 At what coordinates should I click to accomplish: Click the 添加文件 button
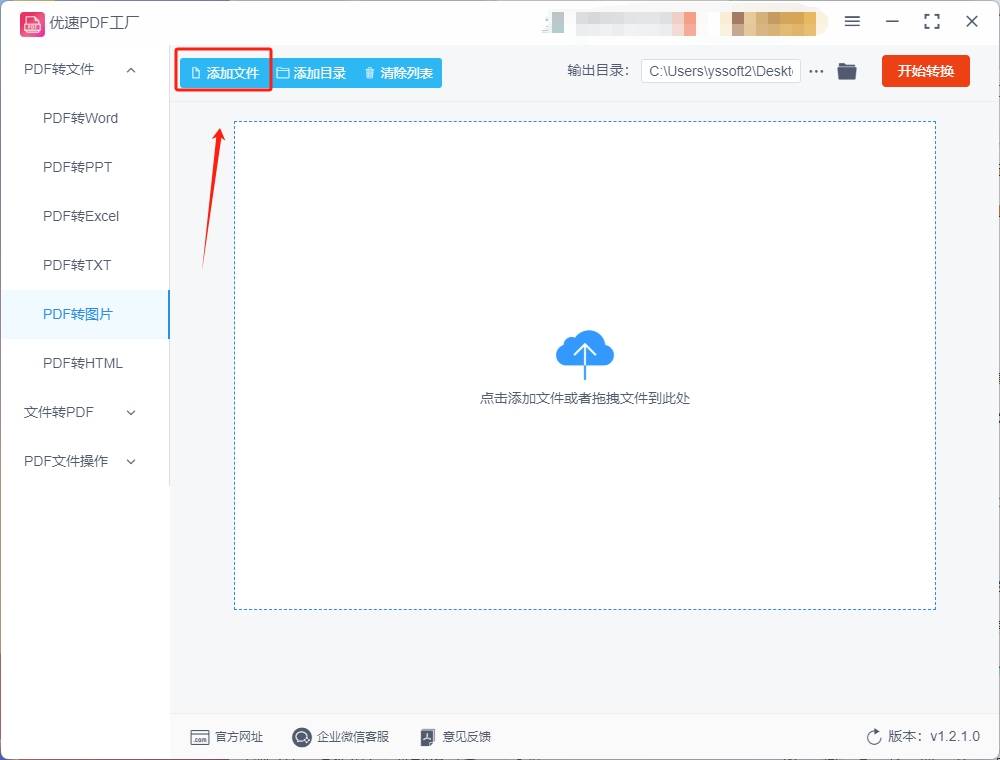(x=225, y=73)
